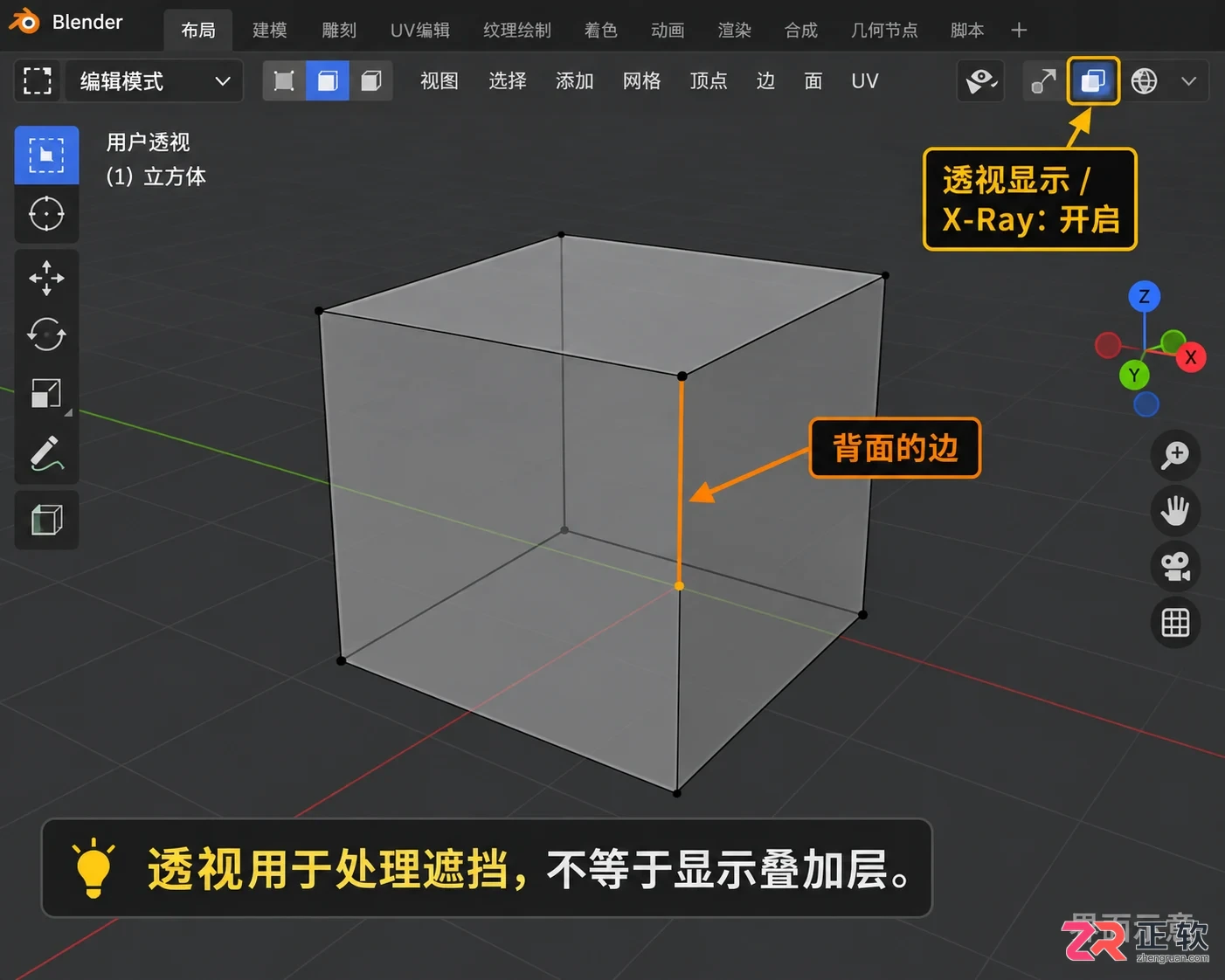1225x980 pixels.
Task: Activate the 3D cursor tool
Action: click(46, 214)
